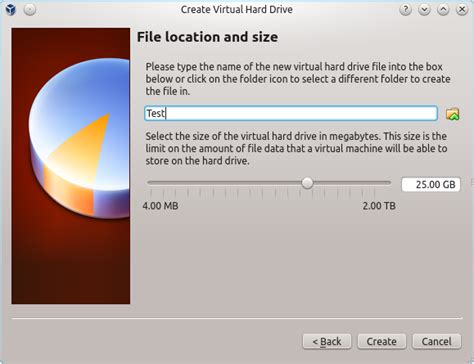Click the disk size slider handle
Image resolution: width=474 pixels, height=364 pixels.
pyautogui.click(x=307, y=183)
